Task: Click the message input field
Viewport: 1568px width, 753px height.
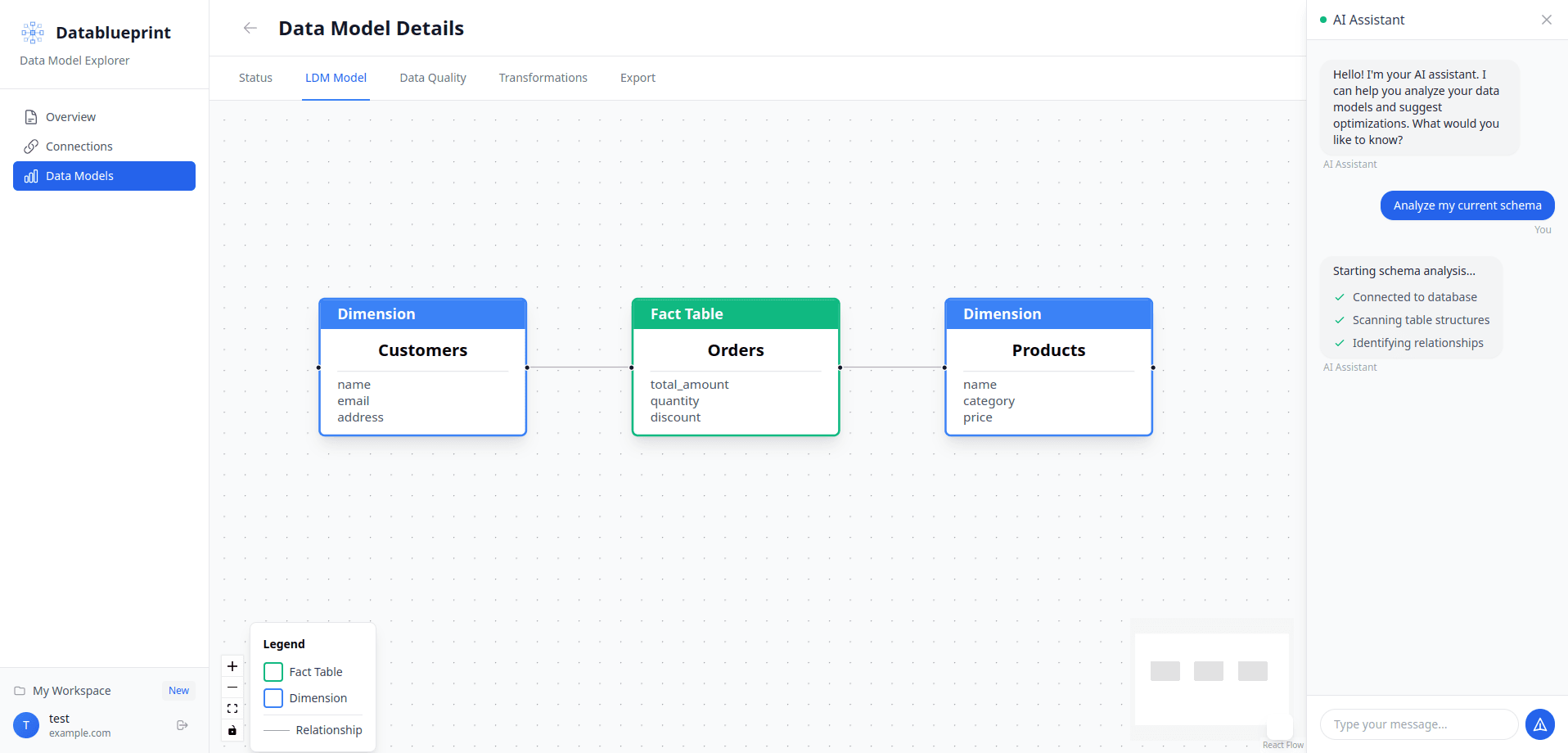Action: tap(1417, 724)
